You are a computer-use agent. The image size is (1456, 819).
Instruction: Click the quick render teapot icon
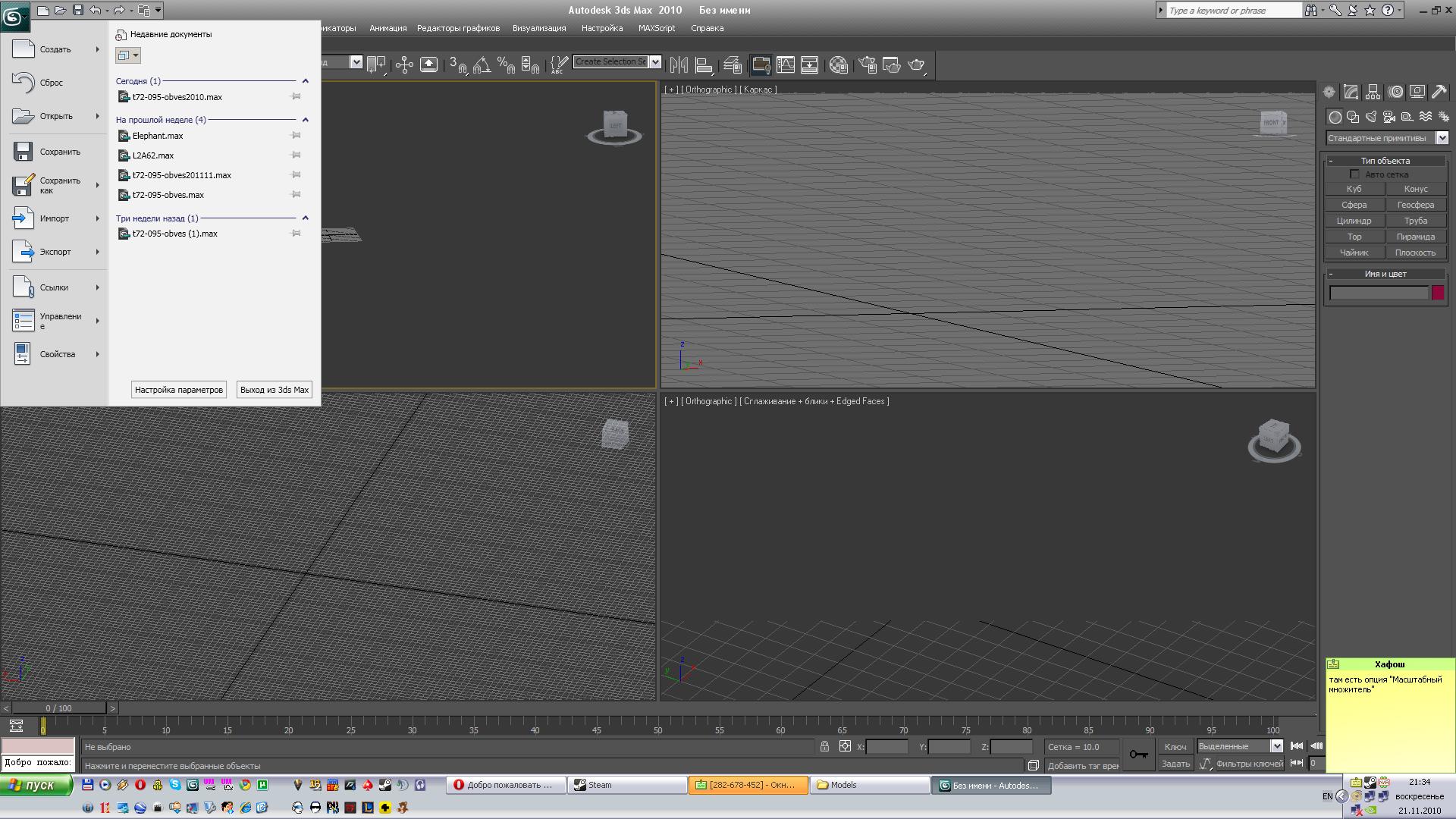pos(916,65)
